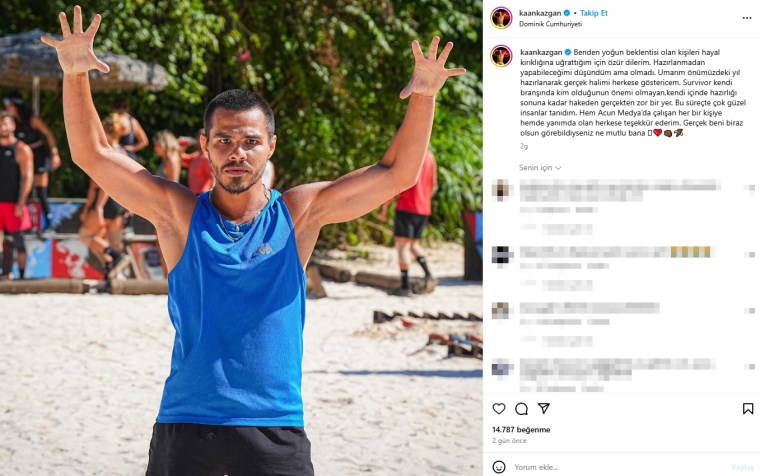Screen dimensions: 760x476
Task: Open 'Dominik Cumhuriyeti' location link
Action: click(x=550, y=24)
